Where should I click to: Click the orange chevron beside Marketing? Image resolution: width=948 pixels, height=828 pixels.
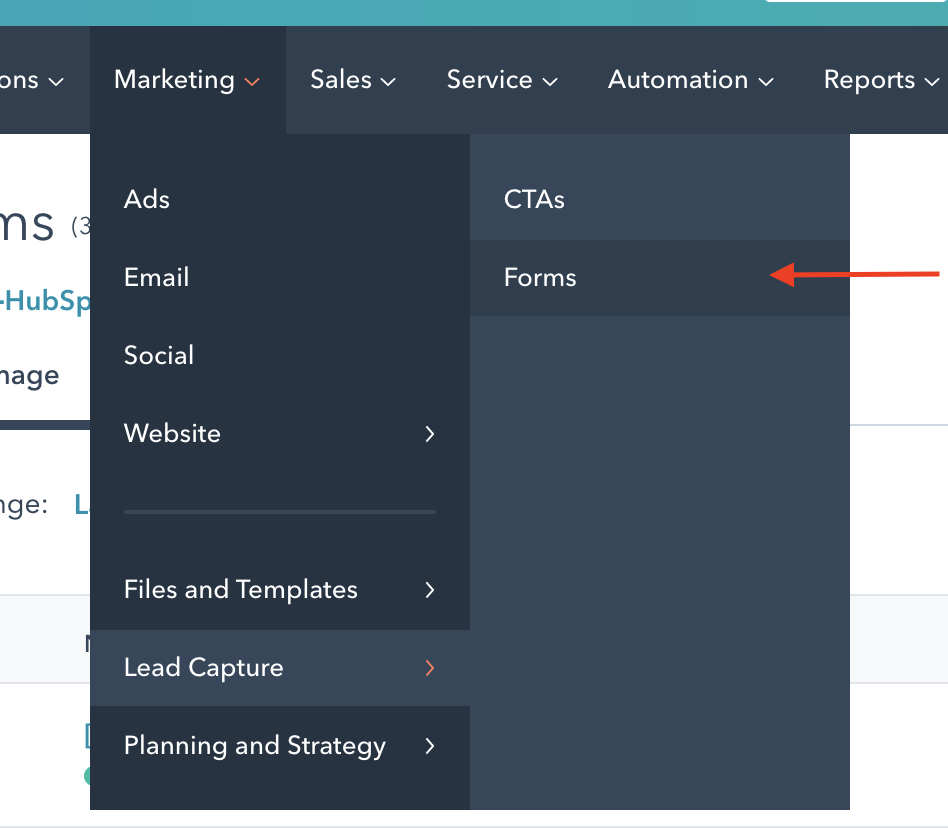[x=252, y=82]
